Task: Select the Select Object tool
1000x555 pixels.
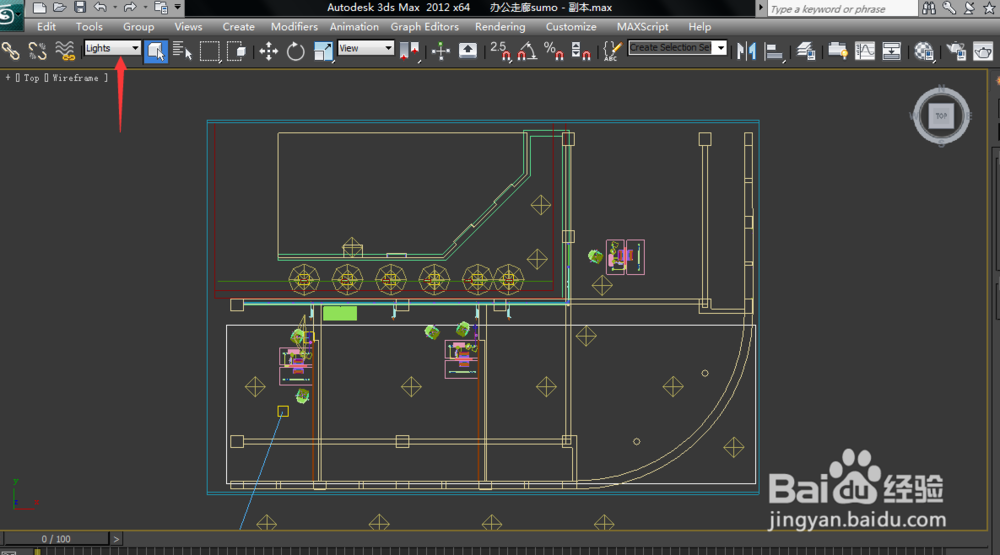Action: tap(156, 50)
